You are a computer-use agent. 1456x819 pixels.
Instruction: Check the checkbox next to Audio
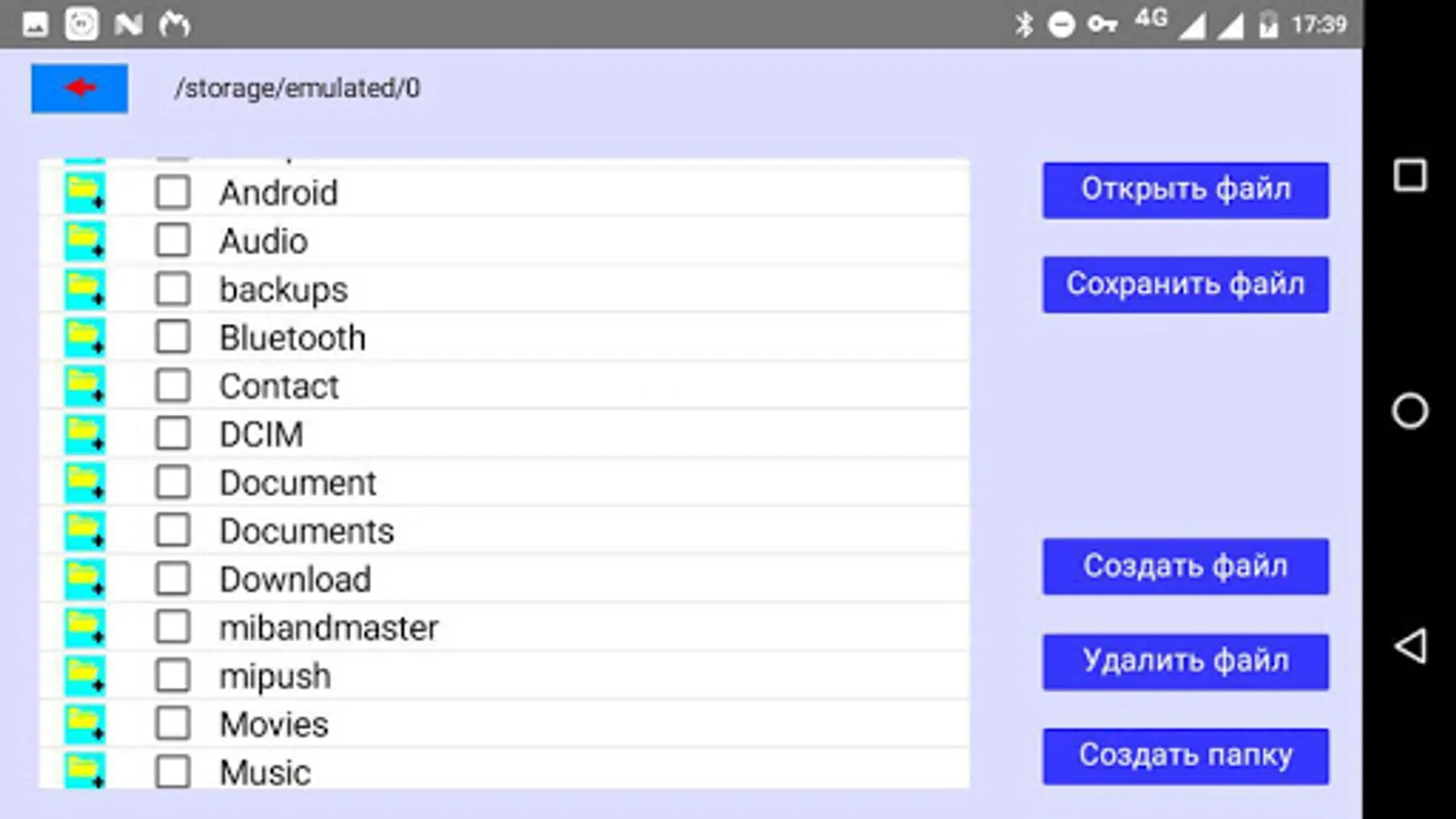pyautogui.click(x=171, y=239)
